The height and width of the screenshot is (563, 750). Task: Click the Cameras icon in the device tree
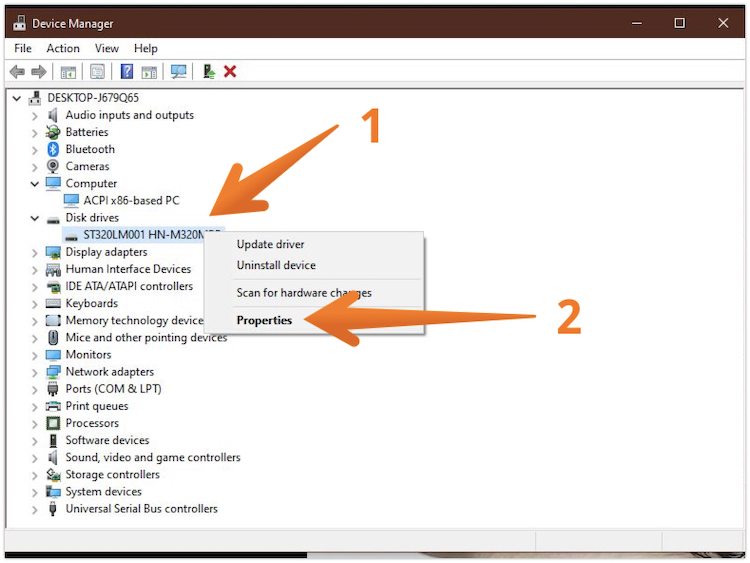[53, 166]
